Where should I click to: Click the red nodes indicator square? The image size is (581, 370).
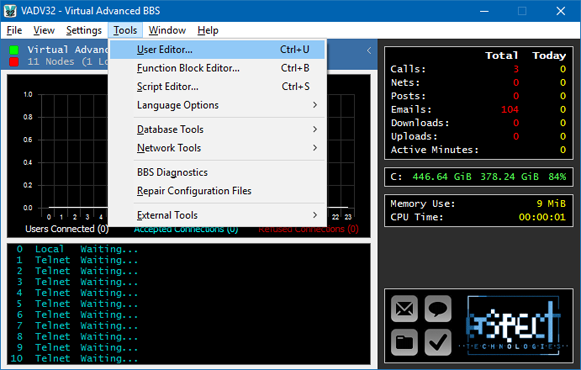point(14,61)
